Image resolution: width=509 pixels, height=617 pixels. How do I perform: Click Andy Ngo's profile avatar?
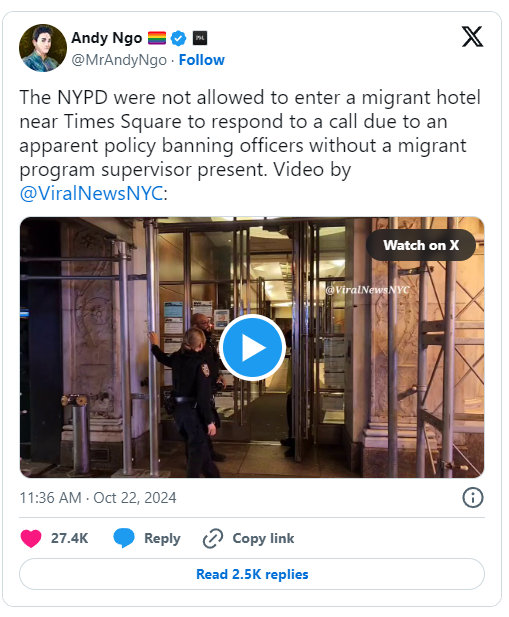43,48
